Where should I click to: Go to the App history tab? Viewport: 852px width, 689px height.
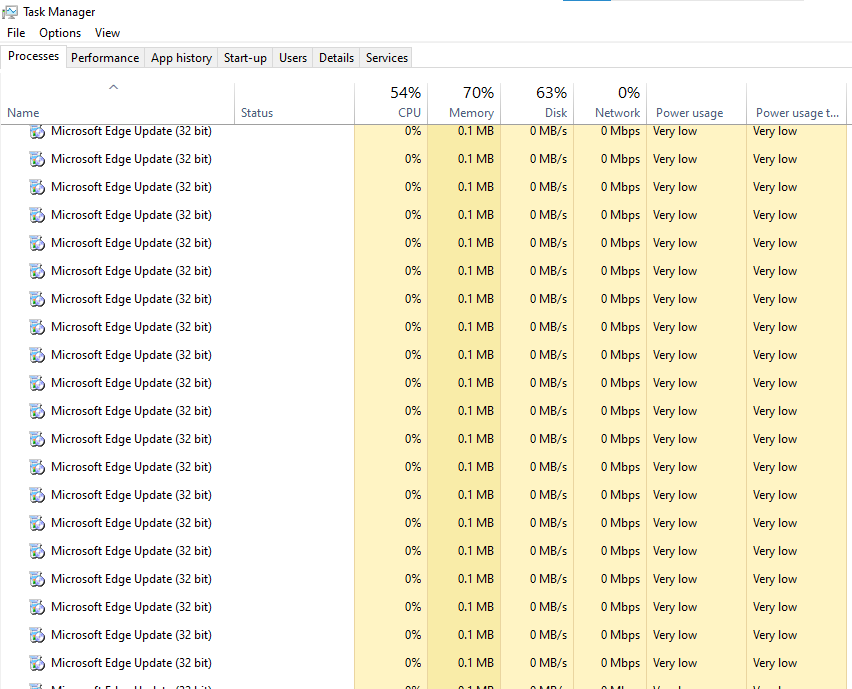181,58
